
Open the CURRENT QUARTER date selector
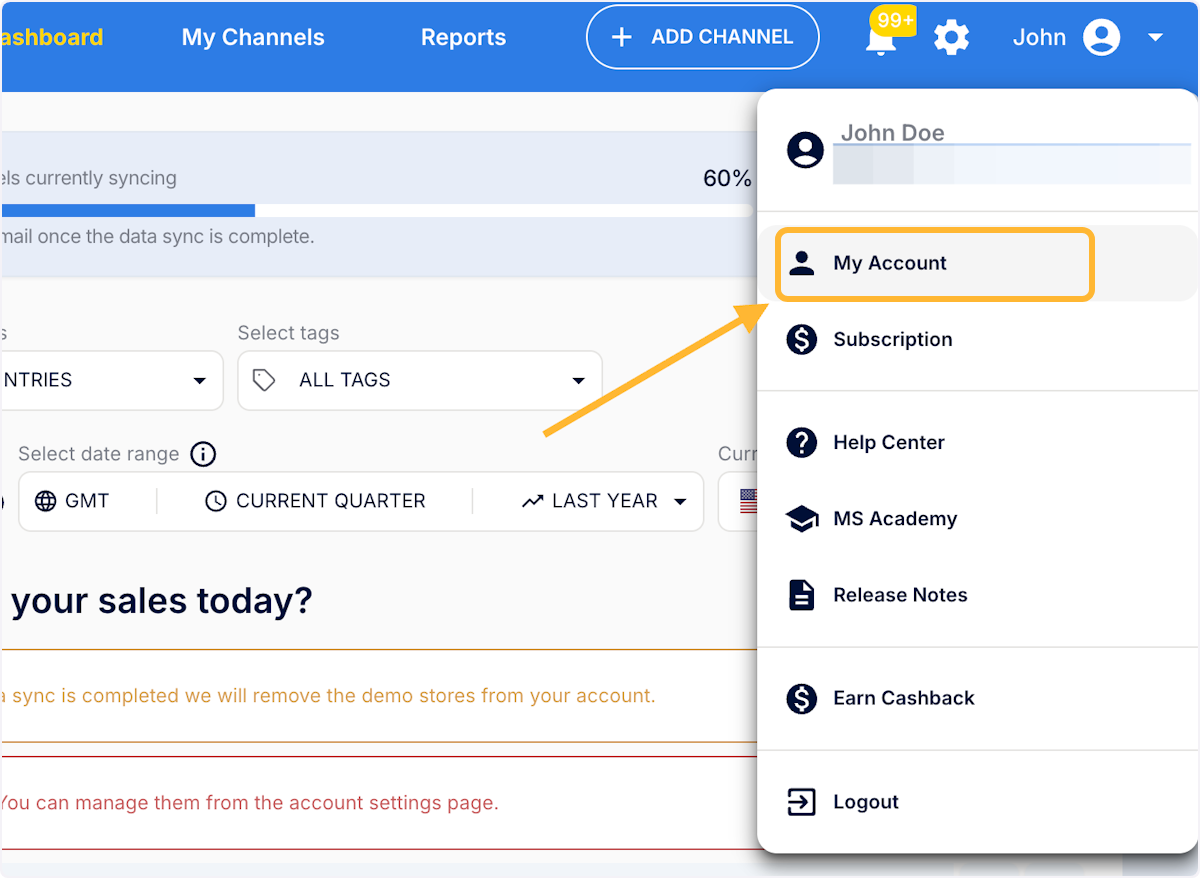(x=315, y=501)
